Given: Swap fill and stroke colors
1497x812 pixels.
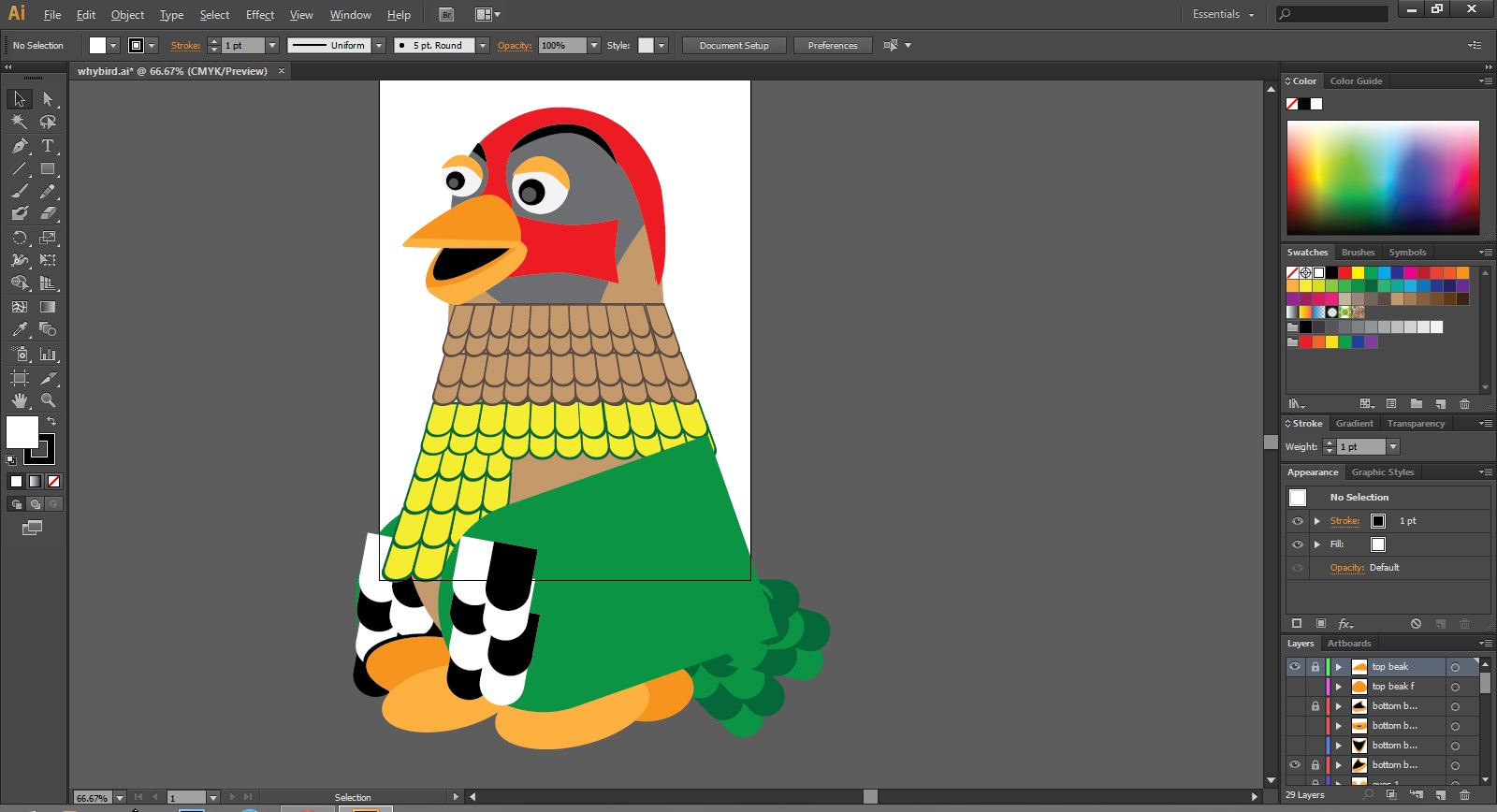Looking at the screenshot, I should [x=51, y=422].
